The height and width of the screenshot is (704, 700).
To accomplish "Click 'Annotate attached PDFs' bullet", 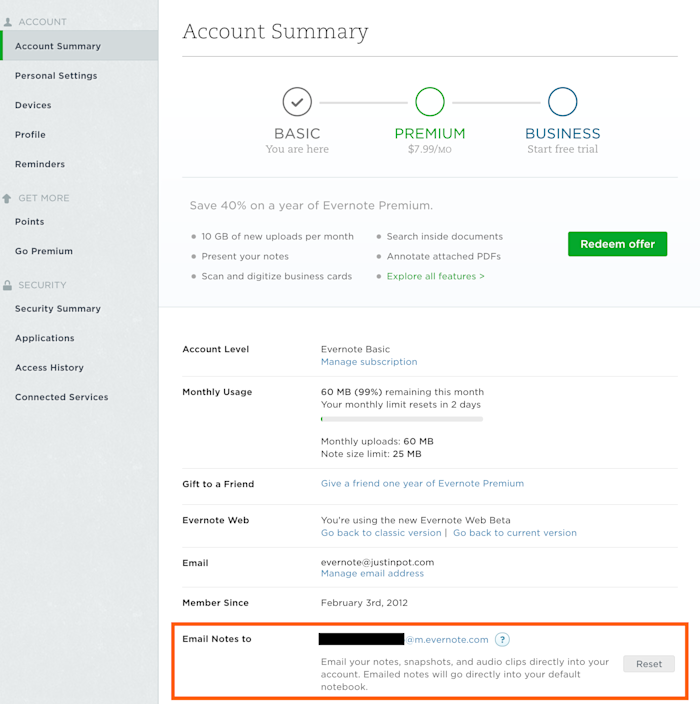I will [x=444, y=256].
